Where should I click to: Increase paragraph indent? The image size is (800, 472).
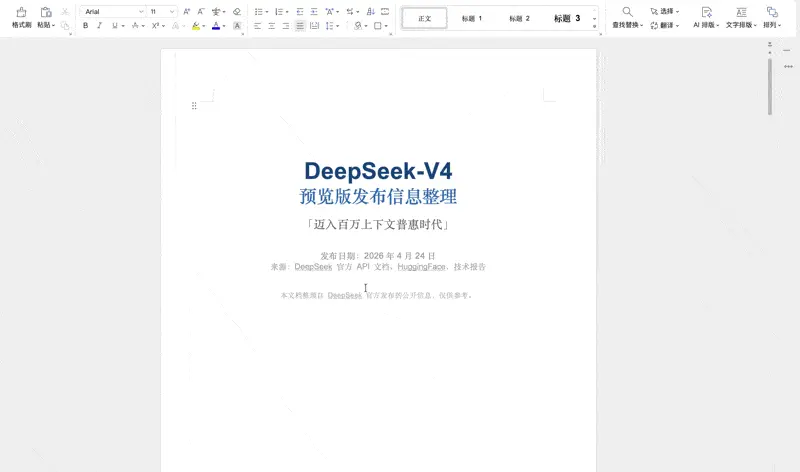coord(314,11)
